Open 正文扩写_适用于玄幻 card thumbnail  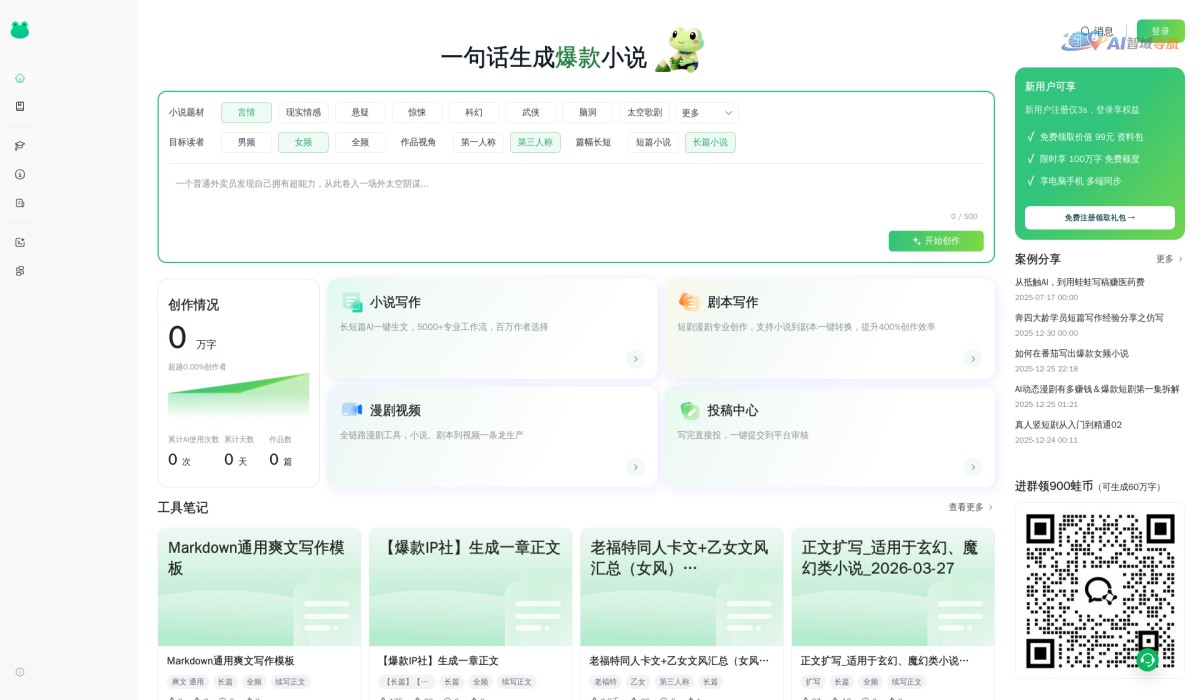coord(893,587)
